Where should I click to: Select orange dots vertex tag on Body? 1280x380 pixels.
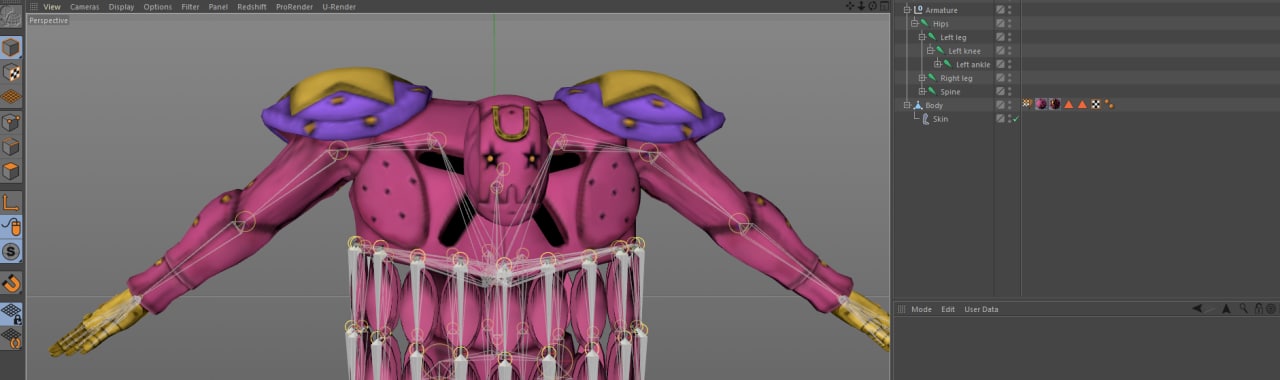coord(1109,104)
